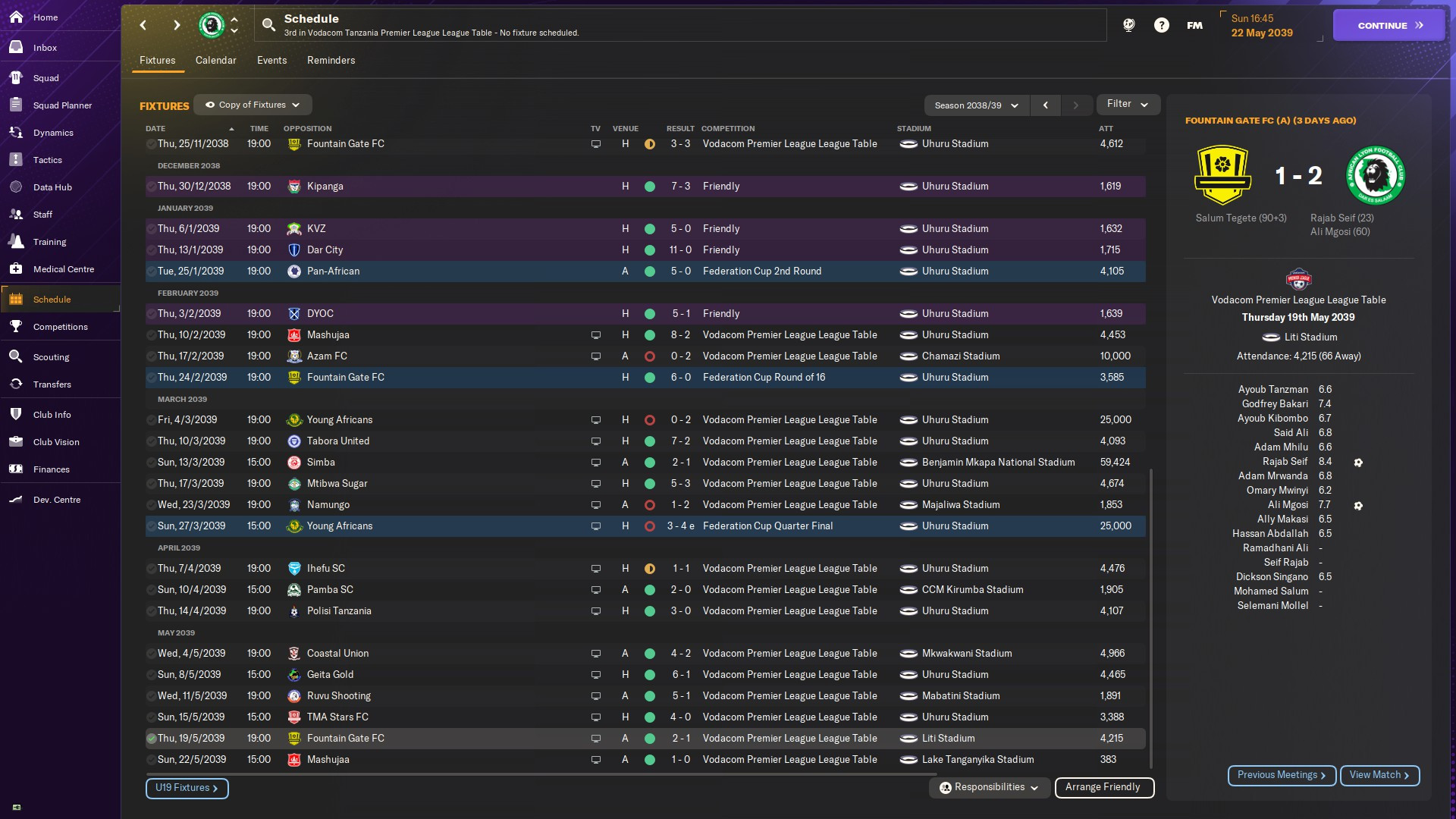Click the Medical Centre icon
This screenshot has height=819, width=1456.
16,269
